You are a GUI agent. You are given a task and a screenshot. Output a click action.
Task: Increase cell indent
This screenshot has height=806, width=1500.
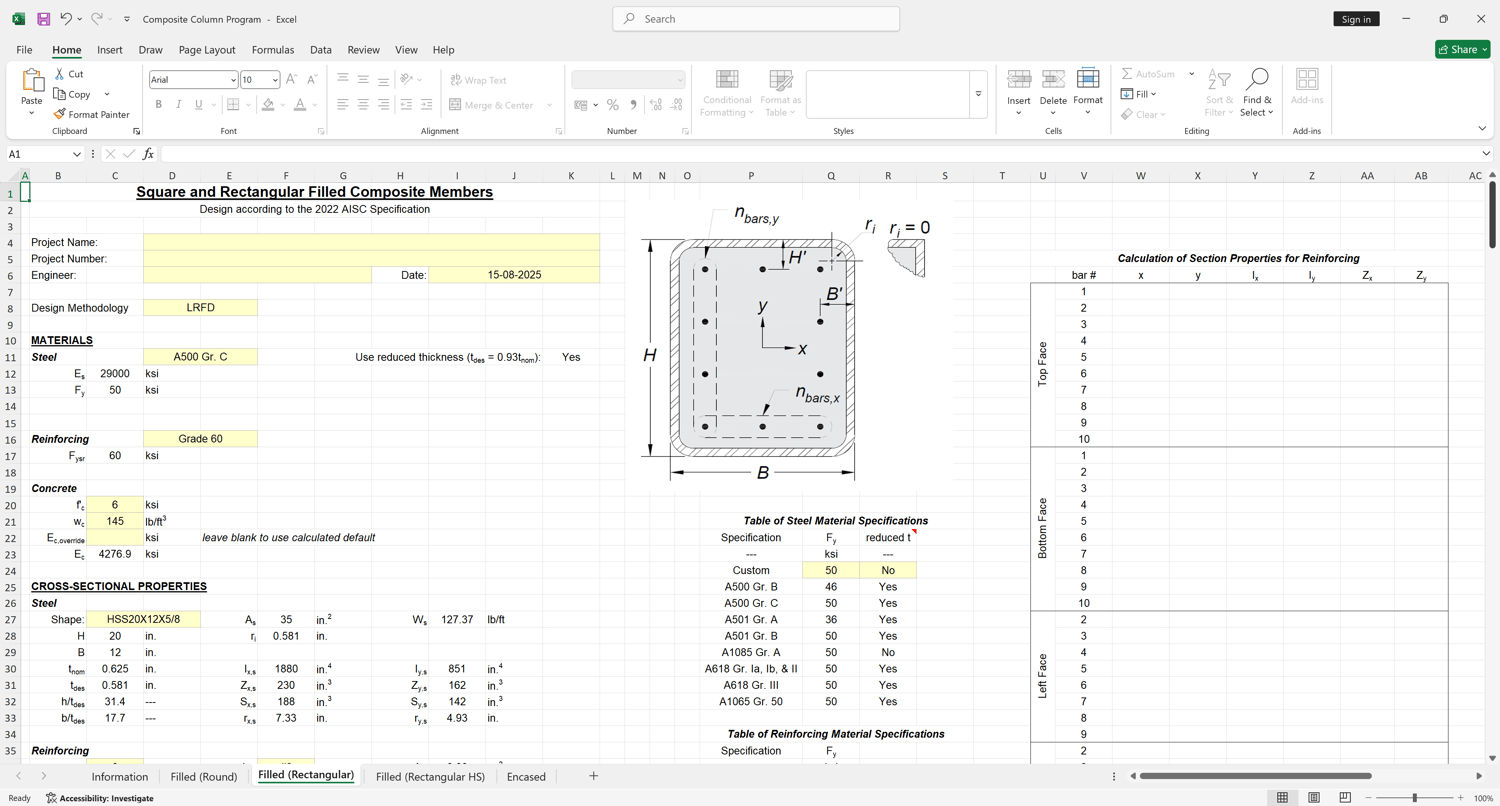pyautogui.click(x=427, y=105)
